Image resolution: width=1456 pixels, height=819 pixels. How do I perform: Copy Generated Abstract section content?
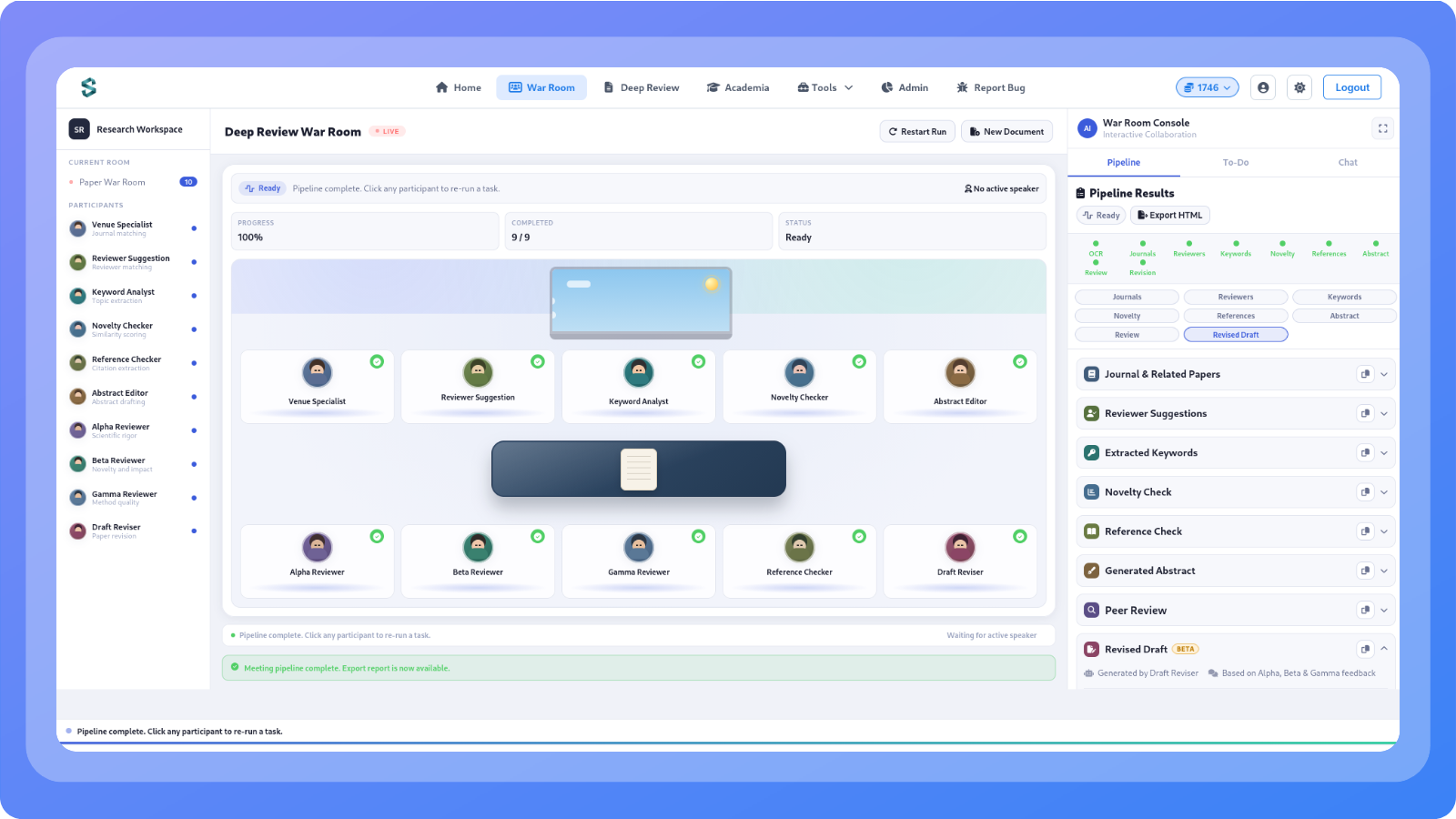coord(1365,571)
